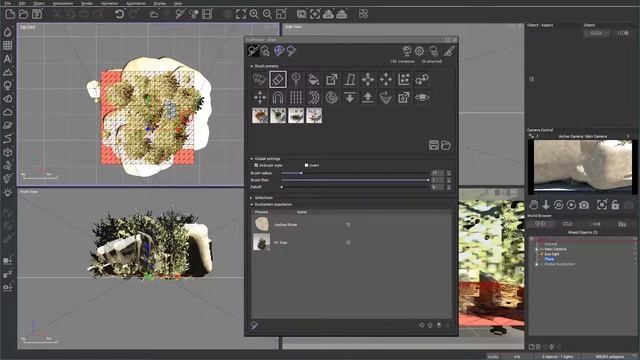The width and height of the screenshot is (640, 360).
Task: Toggle the Airbrush style checkbox
Action: click(256, 165)
